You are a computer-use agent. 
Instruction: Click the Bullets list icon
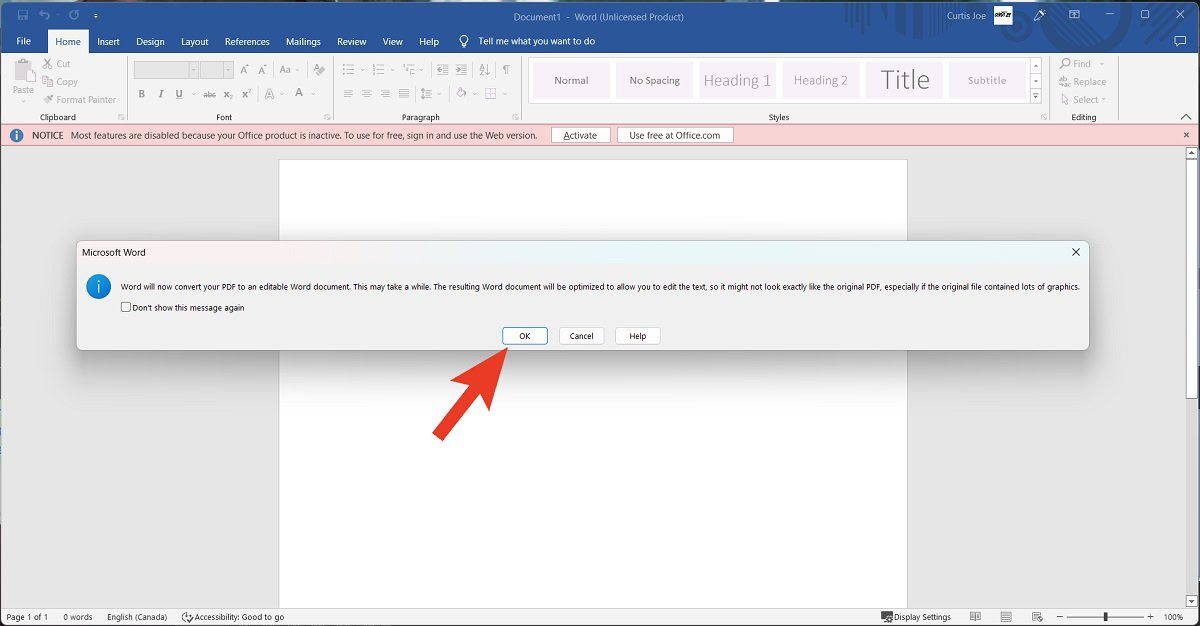pos(348,70)
